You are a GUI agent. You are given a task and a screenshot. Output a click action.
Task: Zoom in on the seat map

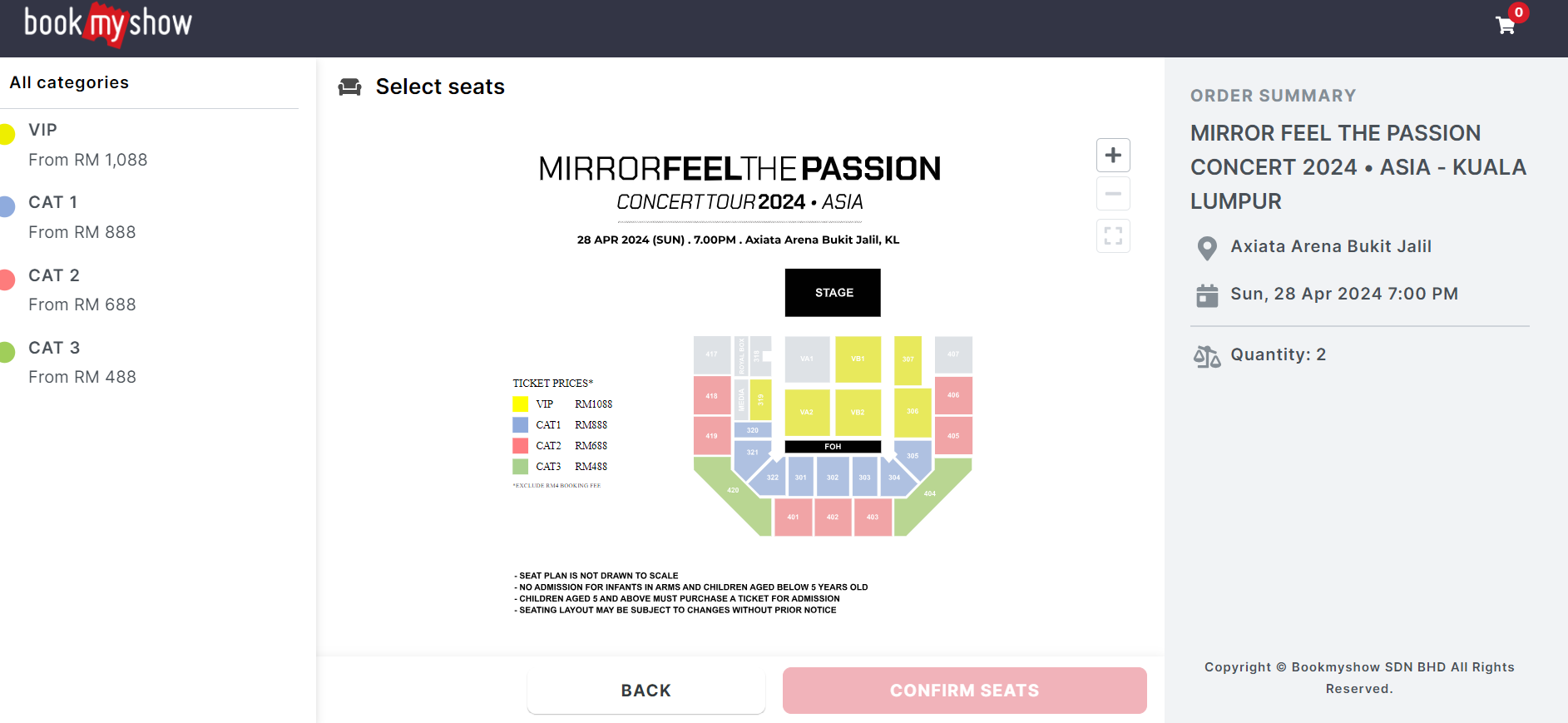(x=1113, y=156)
